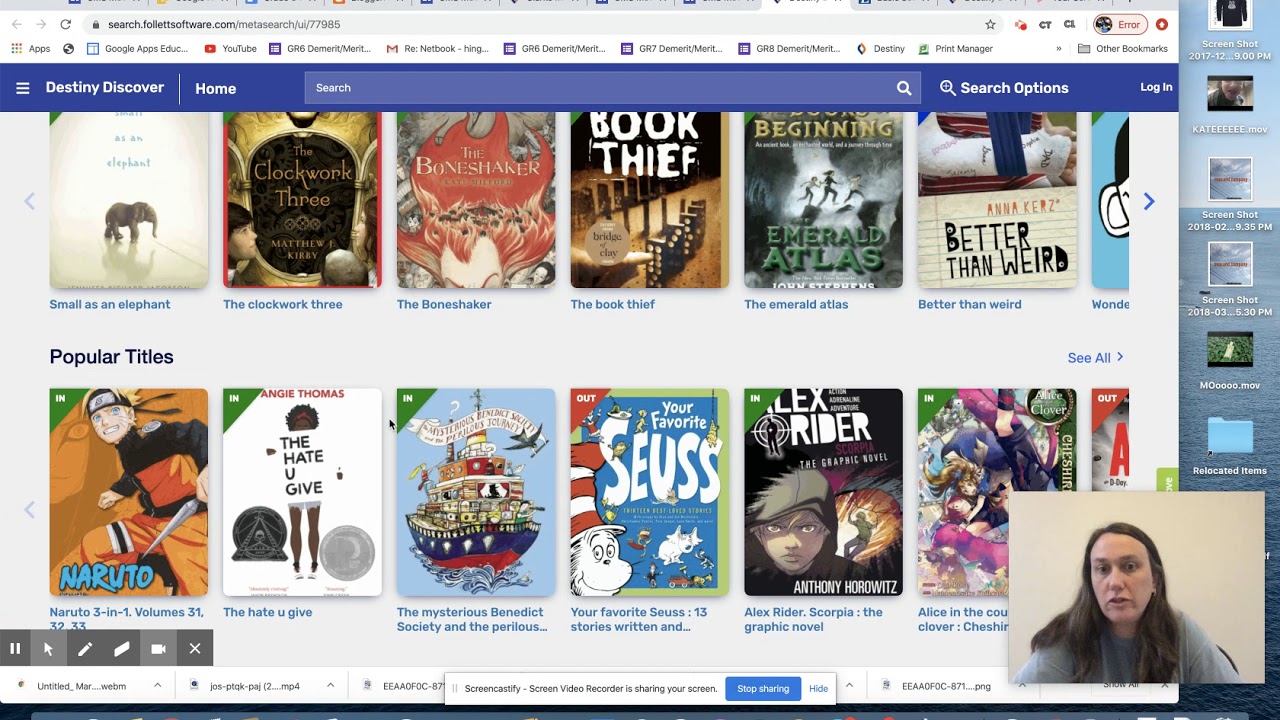
Task: Open the YouTube bookmark
Action: (230, 48)
